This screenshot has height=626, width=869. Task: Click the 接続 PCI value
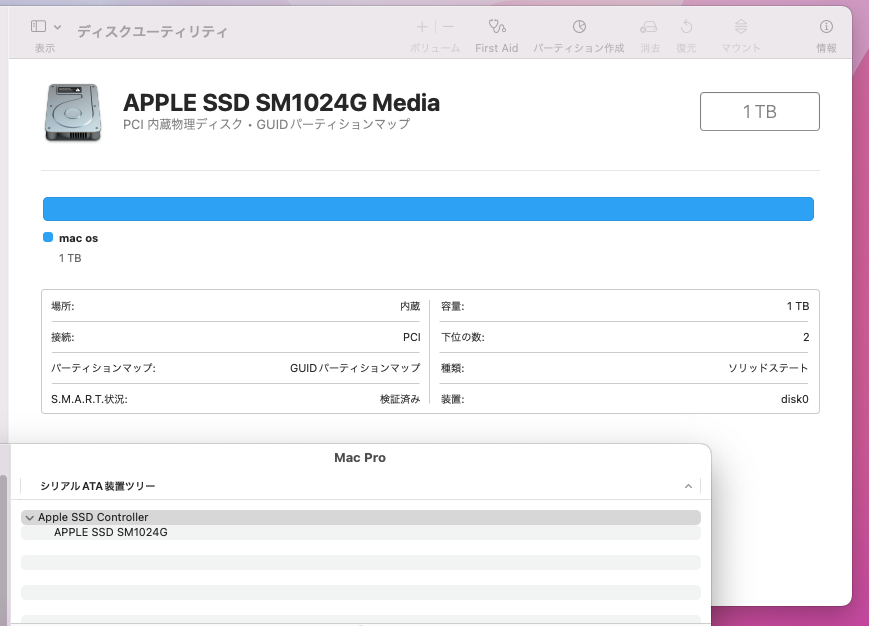(x=412, y=337)
